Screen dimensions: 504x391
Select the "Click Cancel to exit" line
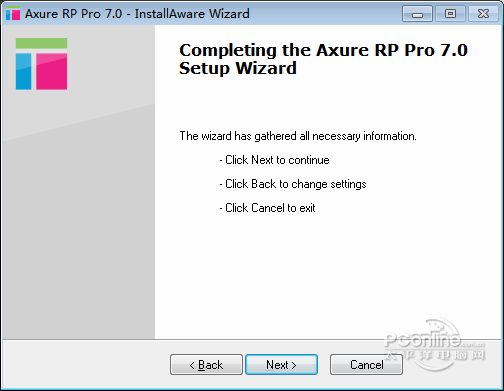click(x=267, y=208)
